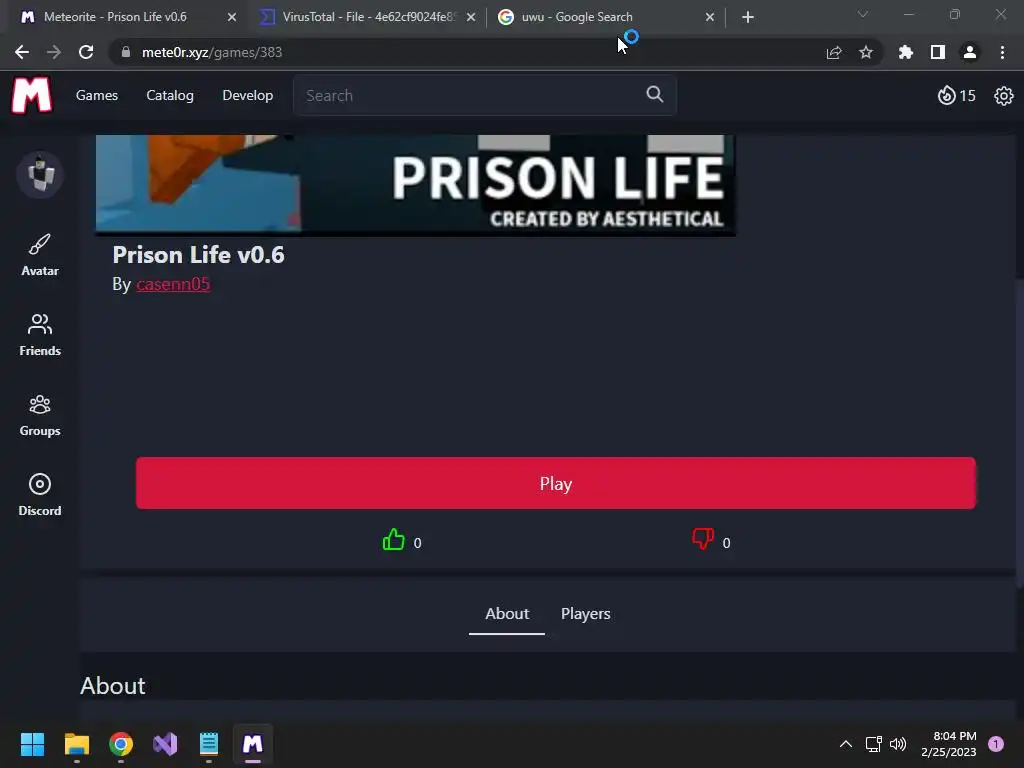
Task: Open creator casenn05's profile
Action: pos(173,284)
